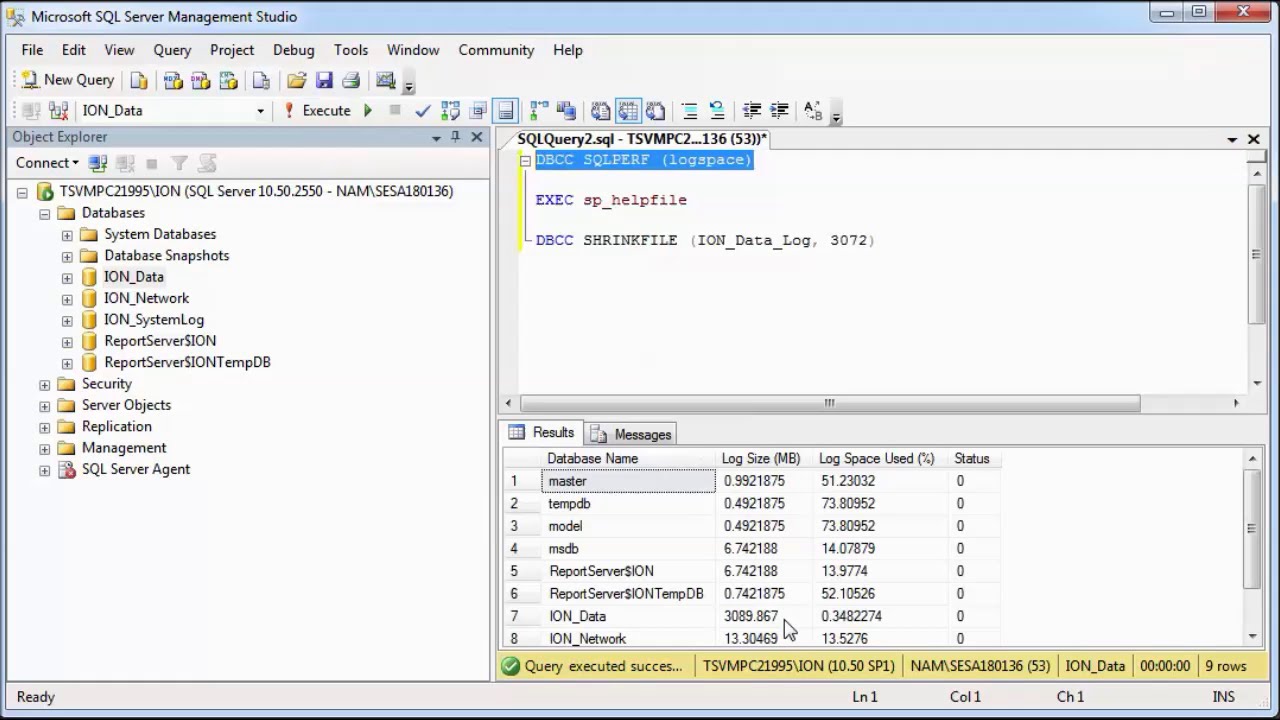The width and height of the screenshot is (1280, 720).
Task: Click Object Explorer connect server icon
Action: pos(97,163)
